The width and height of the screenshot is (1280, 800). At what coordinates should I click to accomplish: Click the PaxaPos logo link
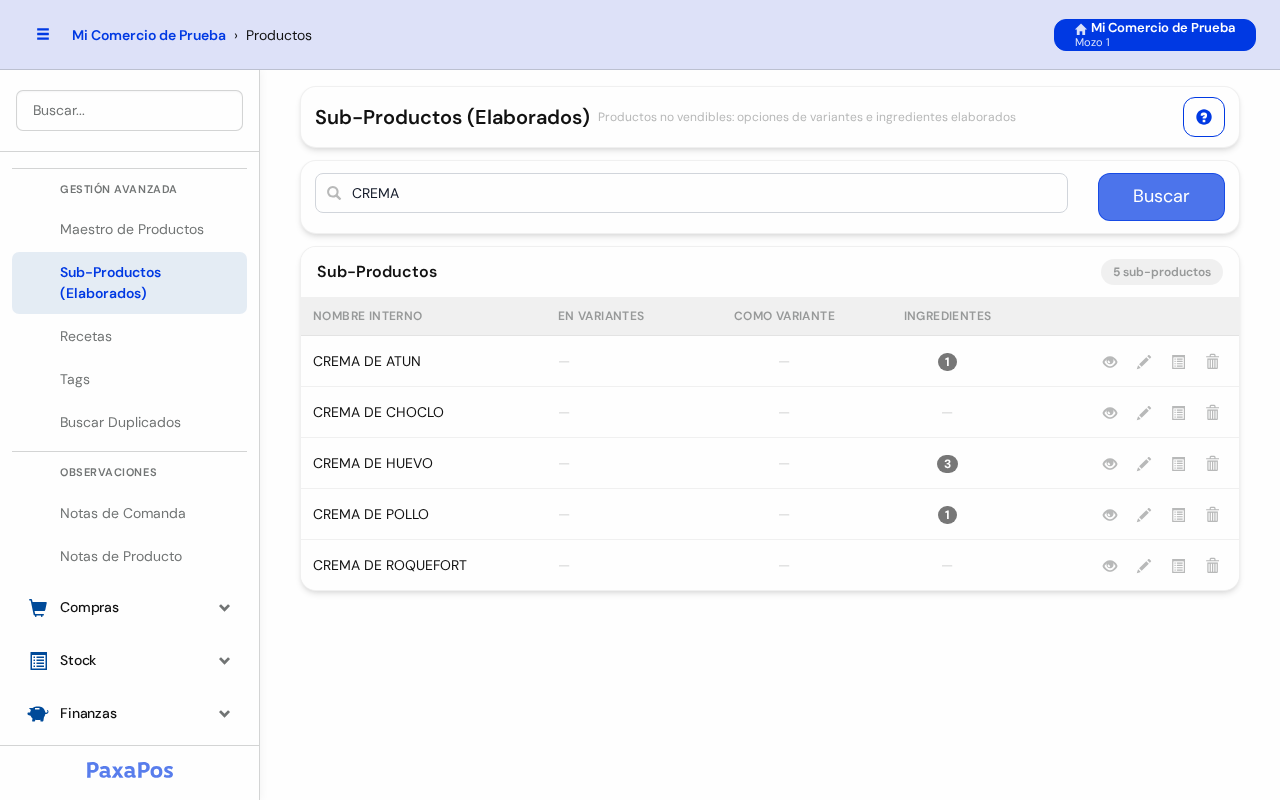[130, 770]
